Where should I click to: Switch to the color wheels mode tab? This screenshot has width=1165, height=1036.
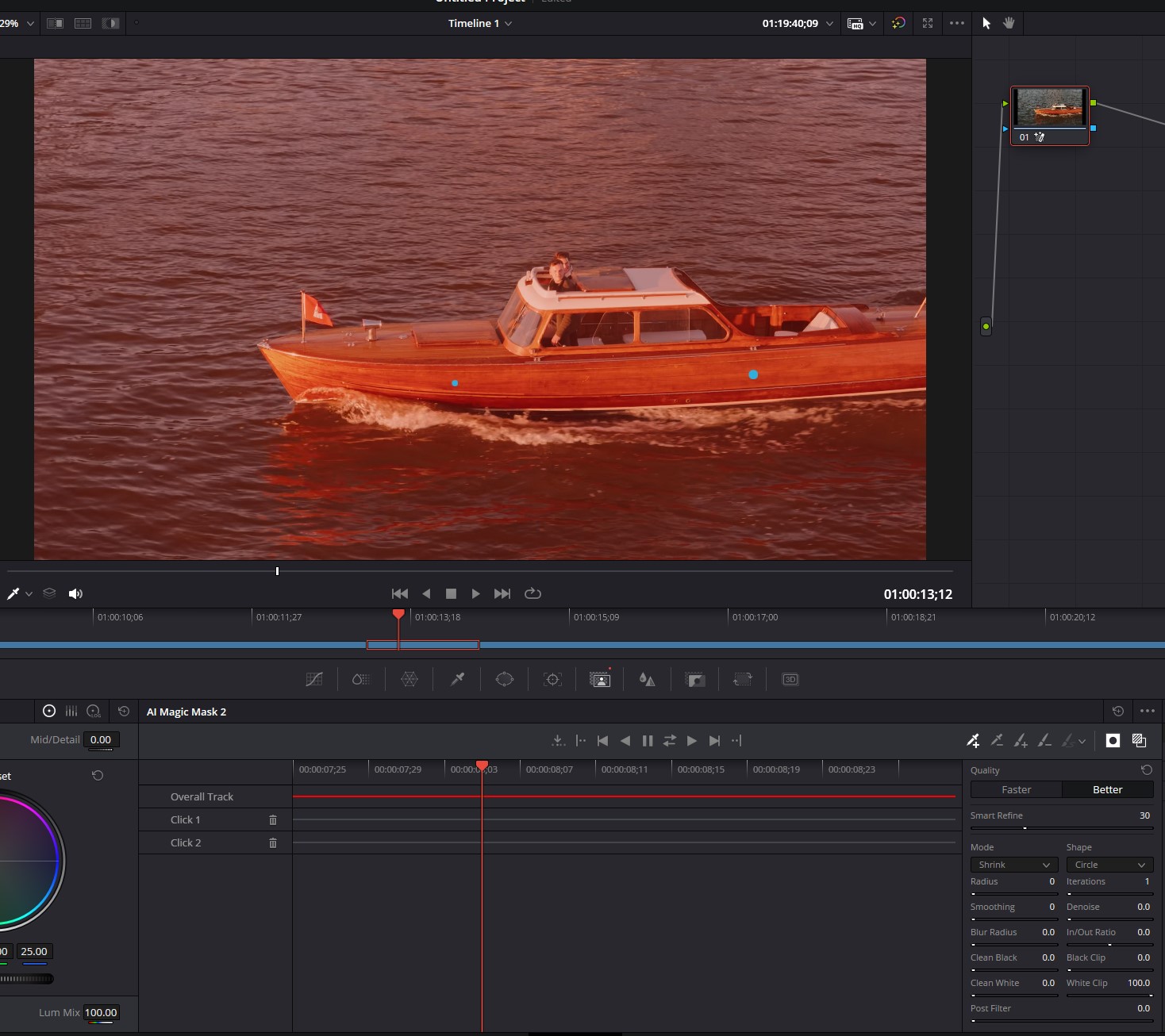(49, 711)
